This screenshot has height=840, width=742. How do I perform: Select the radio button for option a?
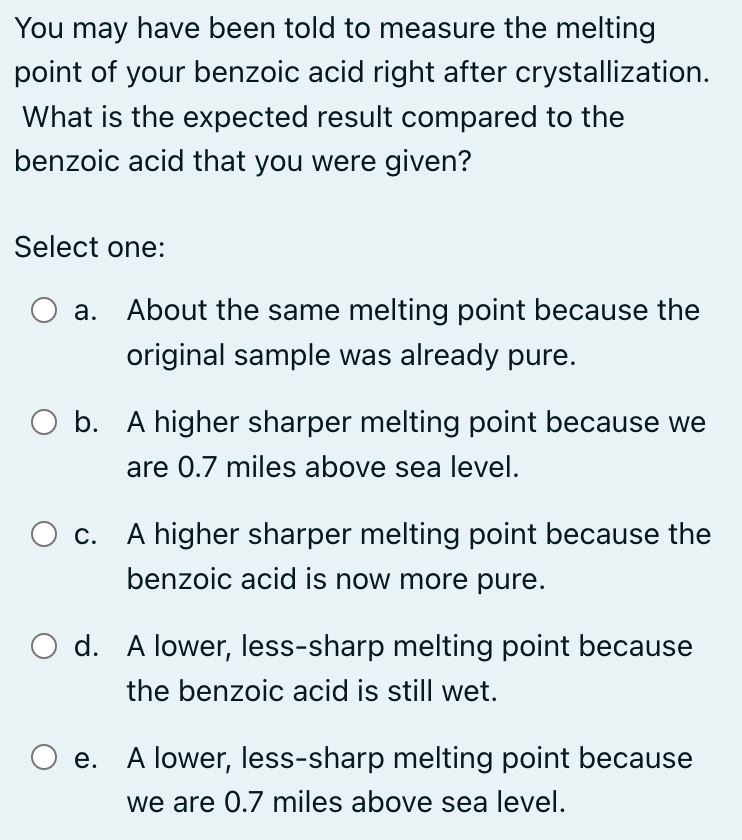44,311
